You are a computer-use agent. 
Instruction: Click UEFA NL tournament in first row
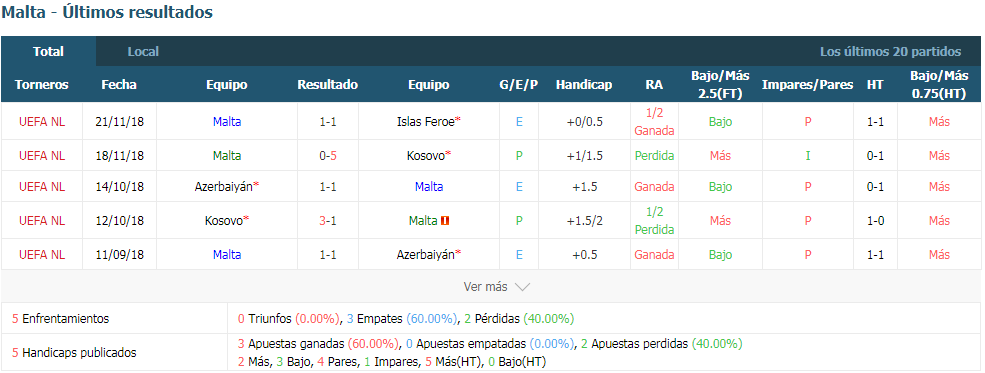42,122
